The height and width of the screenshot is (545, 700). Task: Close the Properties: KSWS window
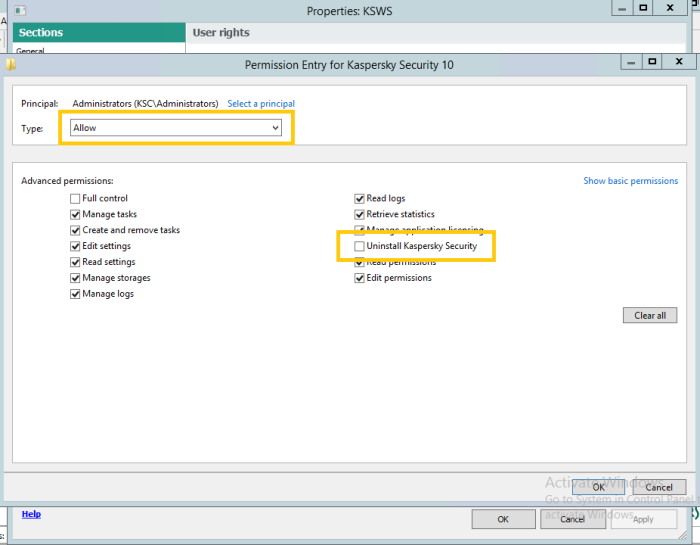pos(670,8)
